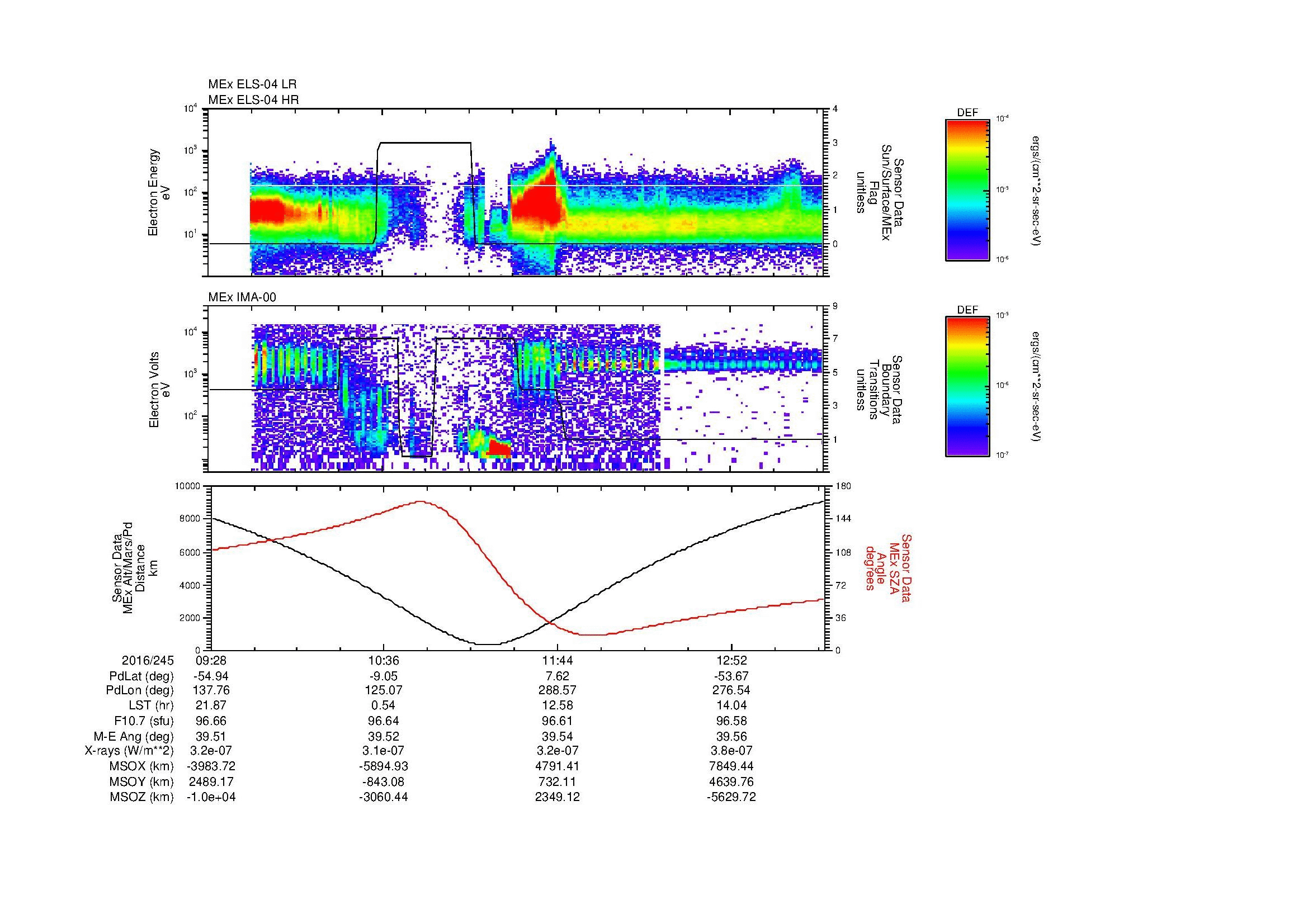This screenshot has width=1308, height=924.
Task: Click the LST (hr) row label
Action: 151,706
